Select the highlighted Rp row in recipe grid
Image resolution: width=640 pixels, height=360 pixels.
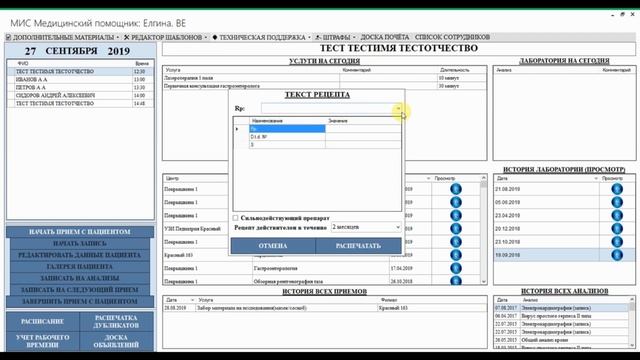(x=287, y=129)
